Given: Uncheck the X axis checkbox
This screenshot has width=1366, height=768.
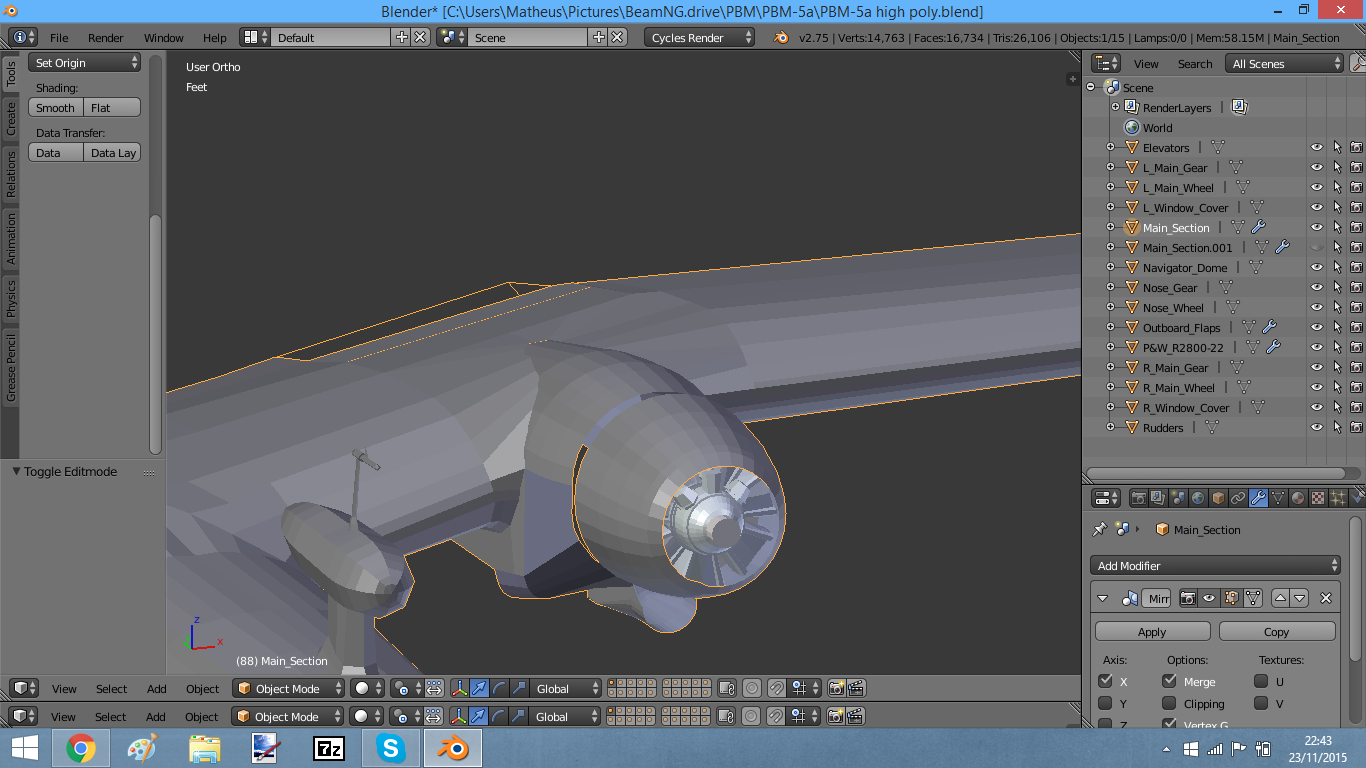Looking at the screenshot, I should click(x=1105, y=681).
